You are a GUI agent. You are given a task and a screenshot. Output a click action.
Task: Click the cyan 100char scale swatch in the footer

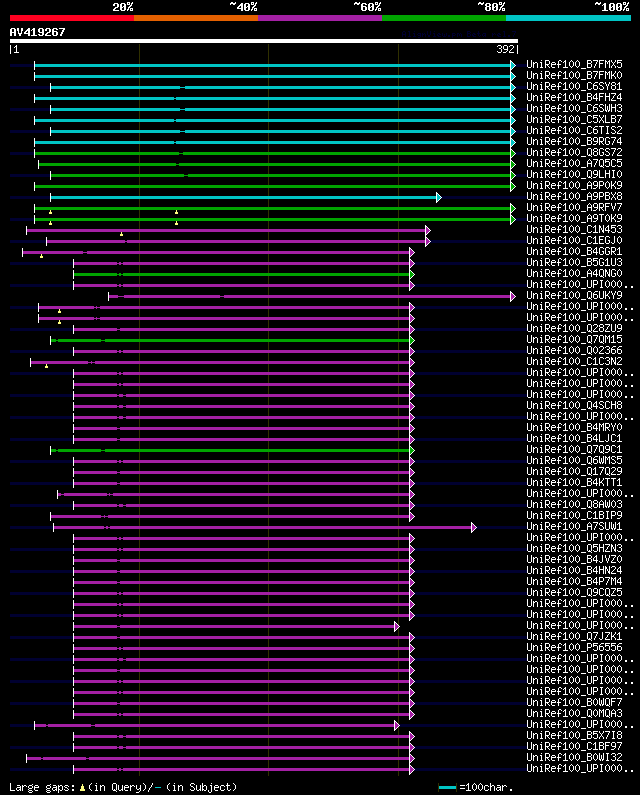[447, 787]
